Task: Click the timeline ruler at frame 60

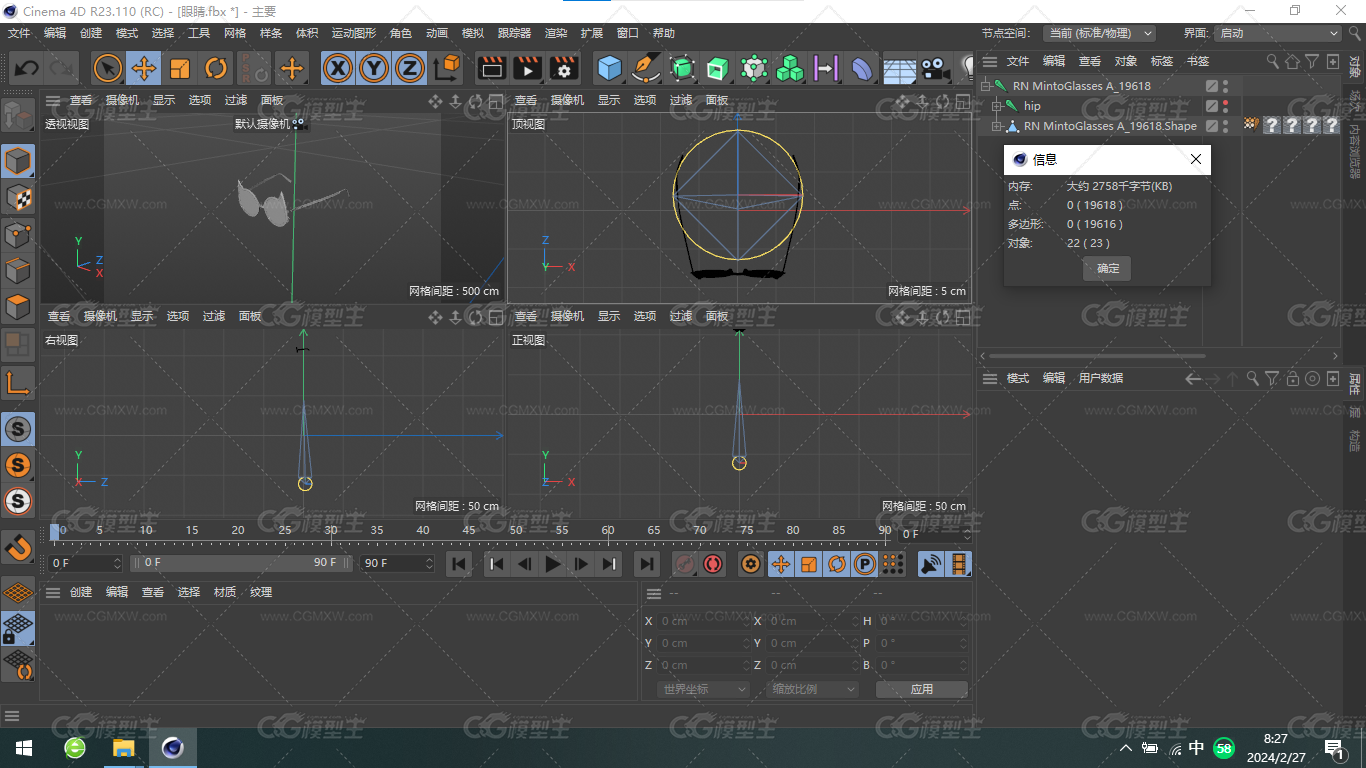Action: [x=608, y=530]
